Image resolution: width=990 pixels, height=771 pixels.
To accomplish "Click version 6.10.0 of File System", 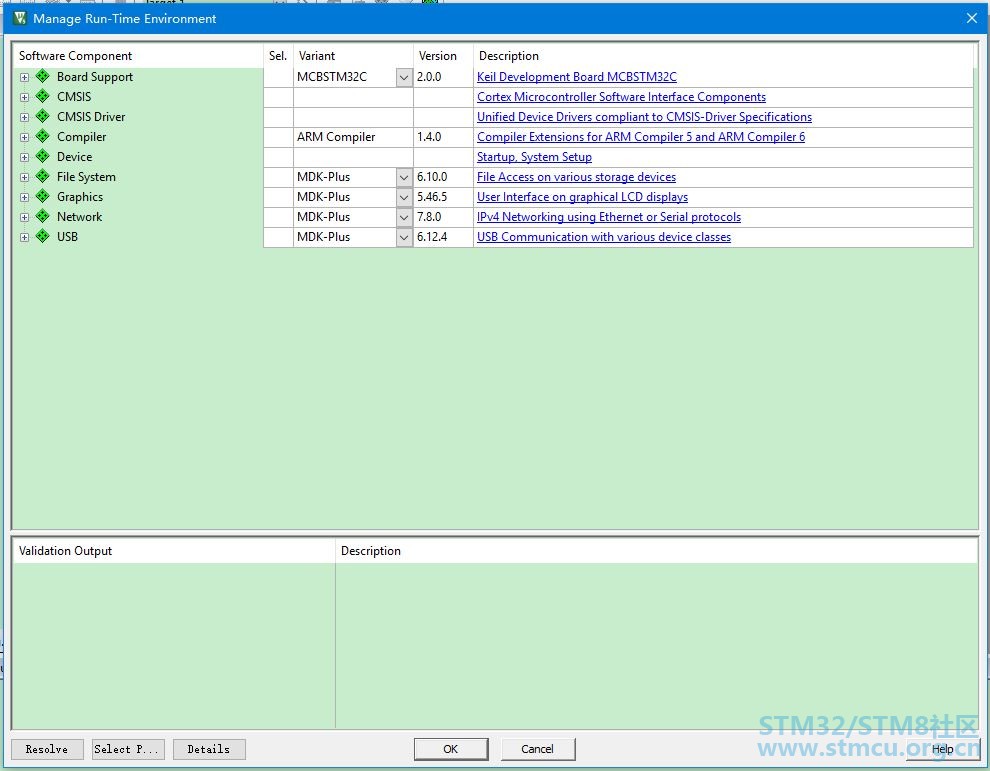I will tap(443, 177).
